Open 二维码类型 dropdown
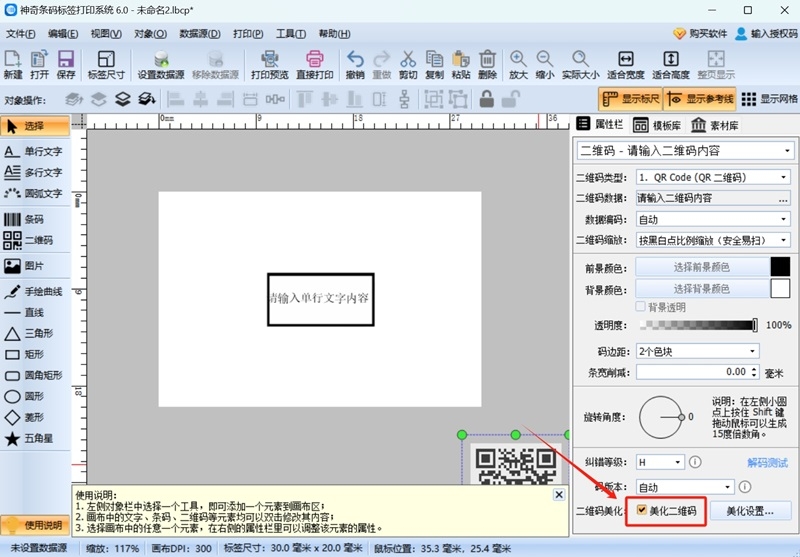Viewport: 800px width, 557px height. 713,177
